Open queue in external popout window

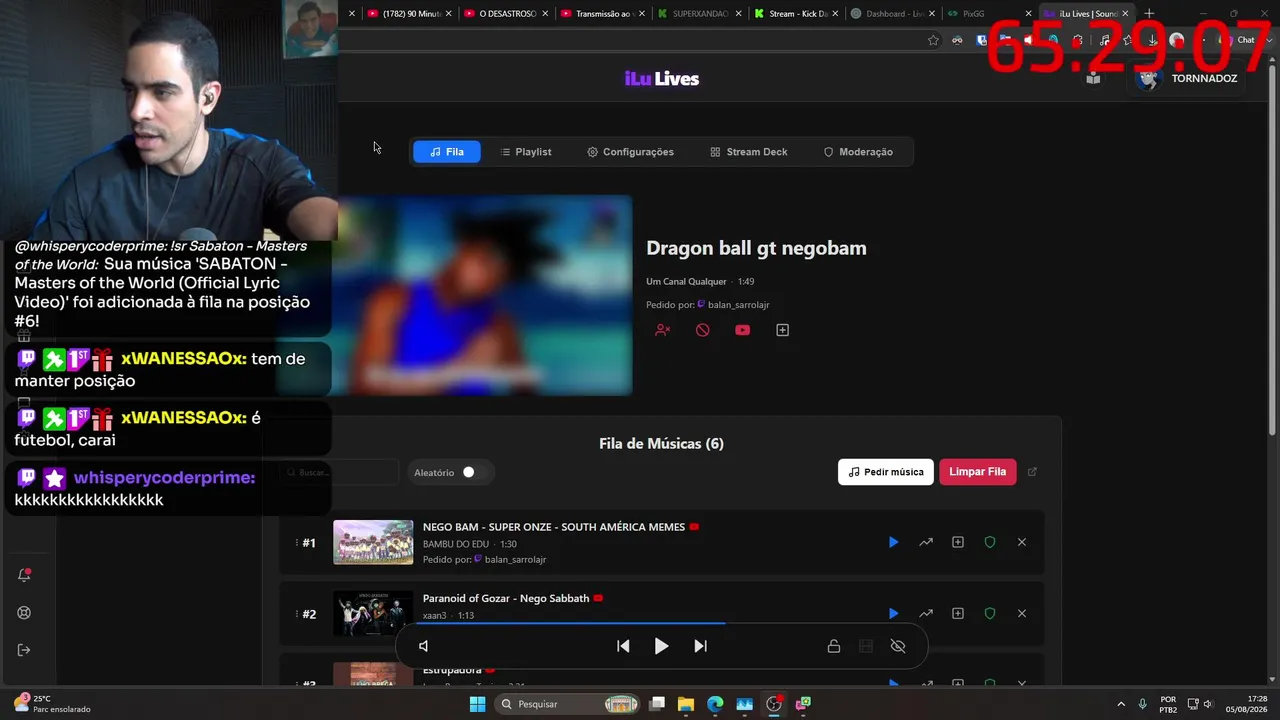point(1033,472)
